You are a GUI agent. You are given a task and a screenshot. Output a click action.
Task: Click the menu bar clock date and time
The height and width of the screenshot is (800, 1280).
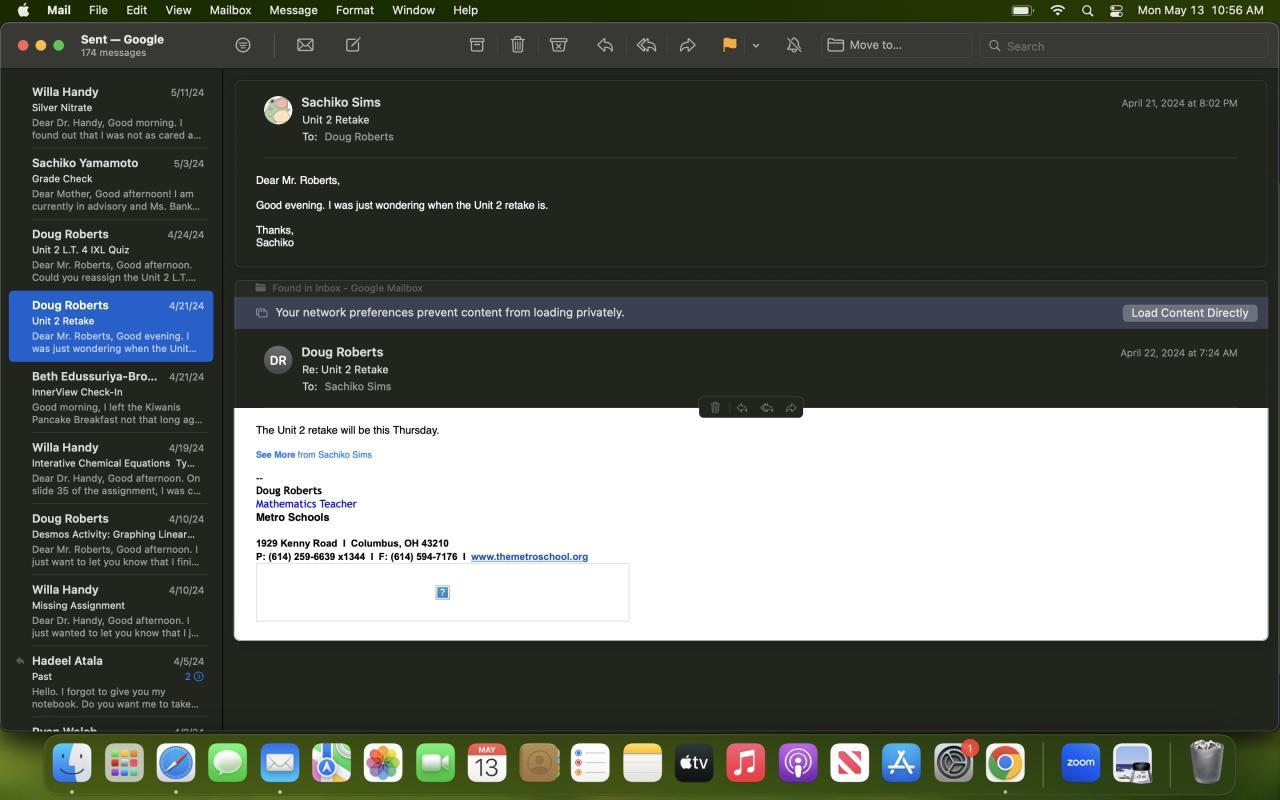point(1200,10)
